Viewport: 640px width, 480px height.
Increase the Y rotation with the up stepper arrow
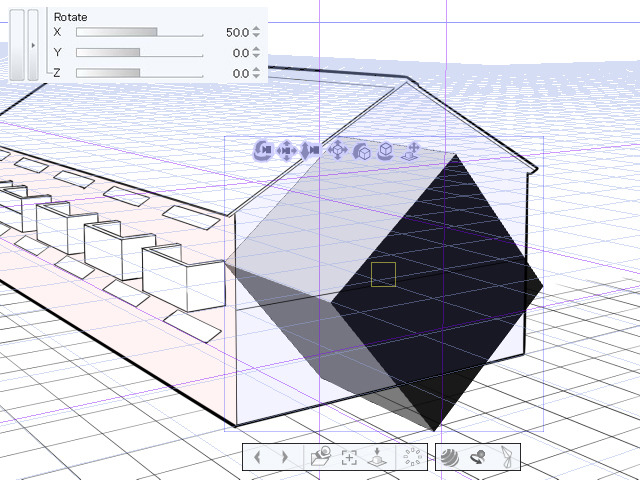(256, 49)
